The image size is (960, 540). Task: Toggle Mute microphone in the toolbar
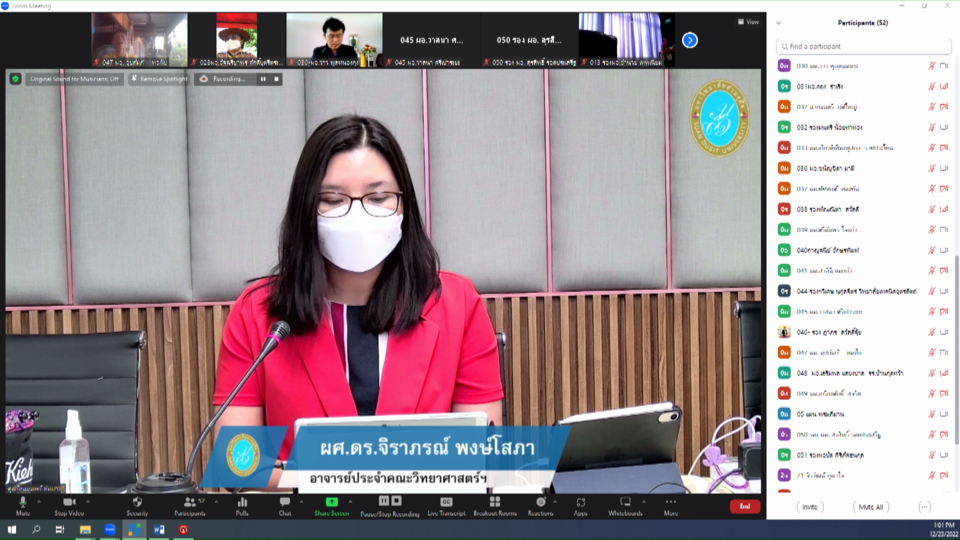[x=23, y=506]
